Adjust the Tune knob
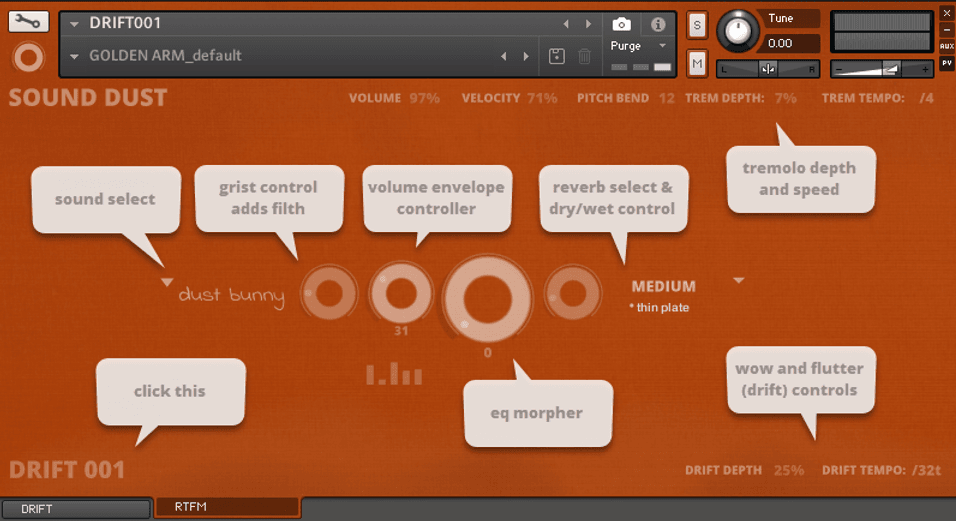The image size is (956, 521). (x=737, y=30)
